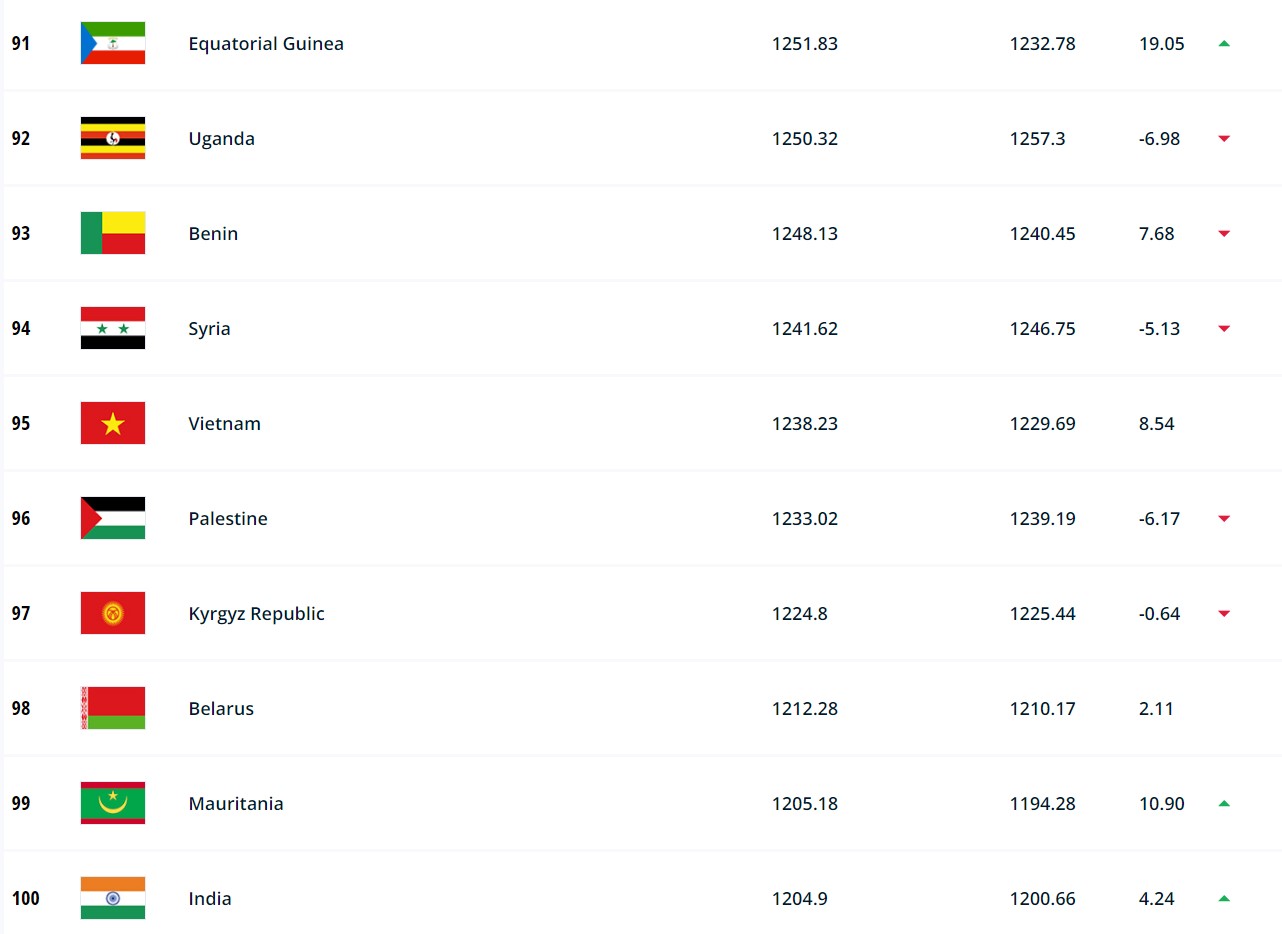Click the Vietnam flag icon
Image resolution: width=1282 pixels, height=934 pixels.
[x=113, y=423]
